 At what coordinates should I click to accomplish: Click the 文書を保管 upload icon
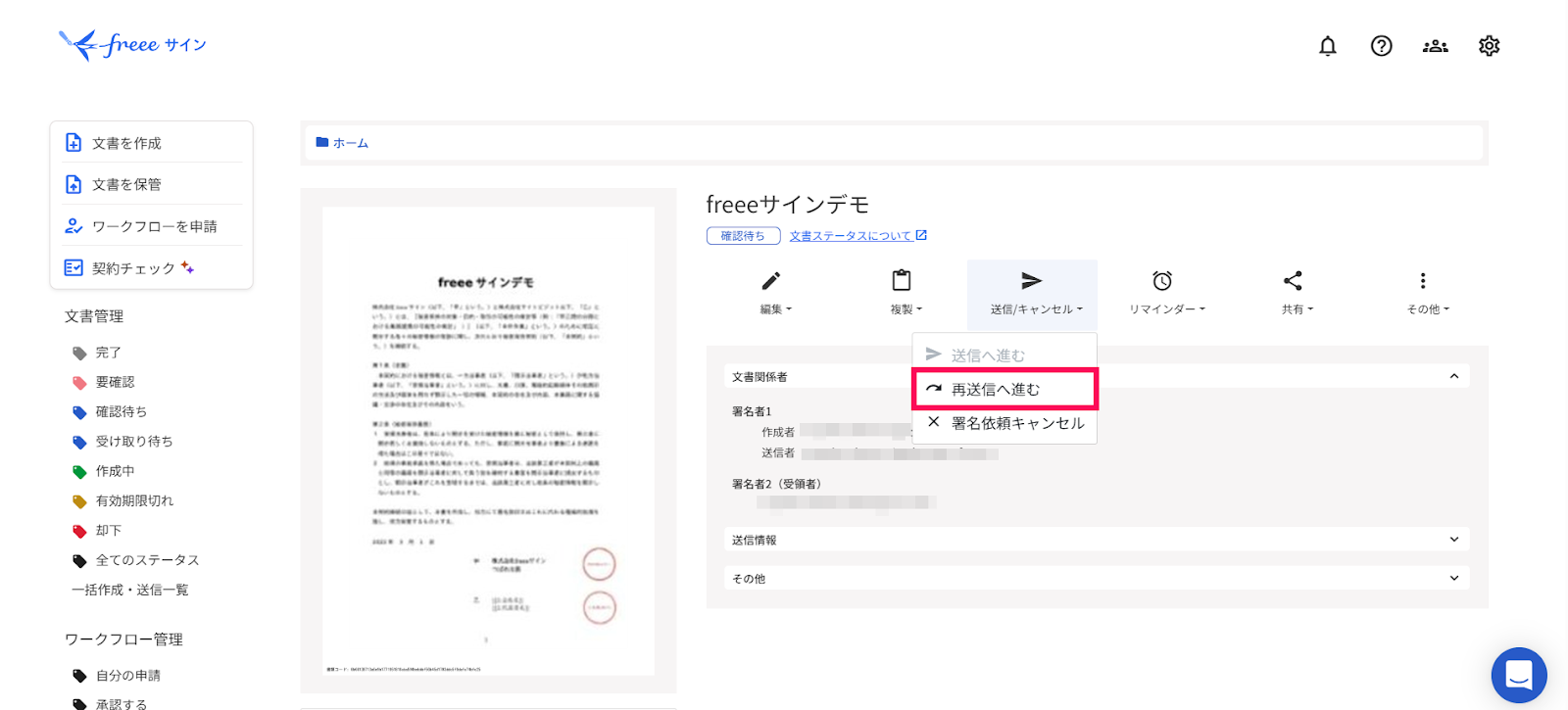73,184
